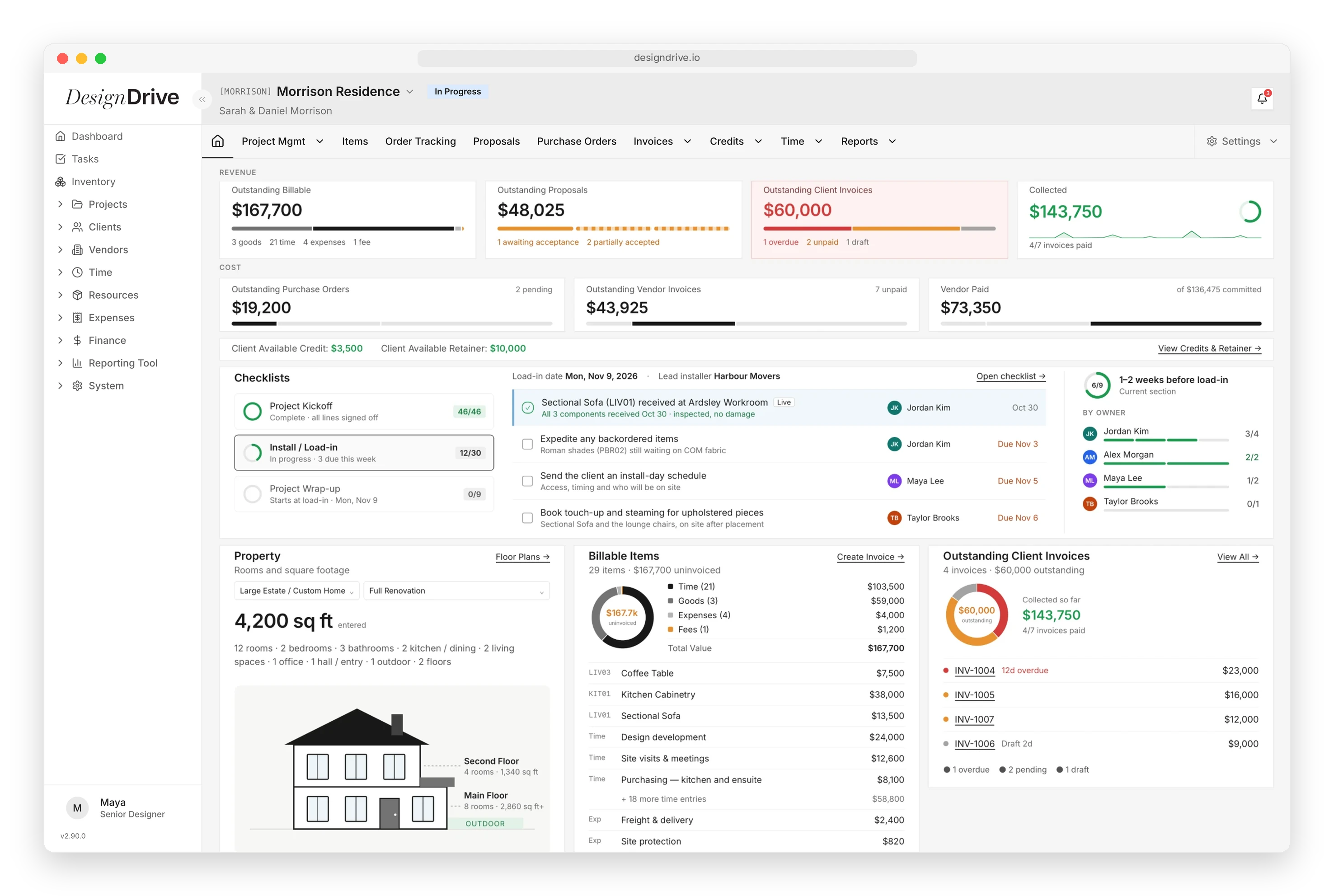This screenshot has height=896, width=1334.
Task: Select the Inventory boxes icon in sidebar
Action: tap(60, 182)
